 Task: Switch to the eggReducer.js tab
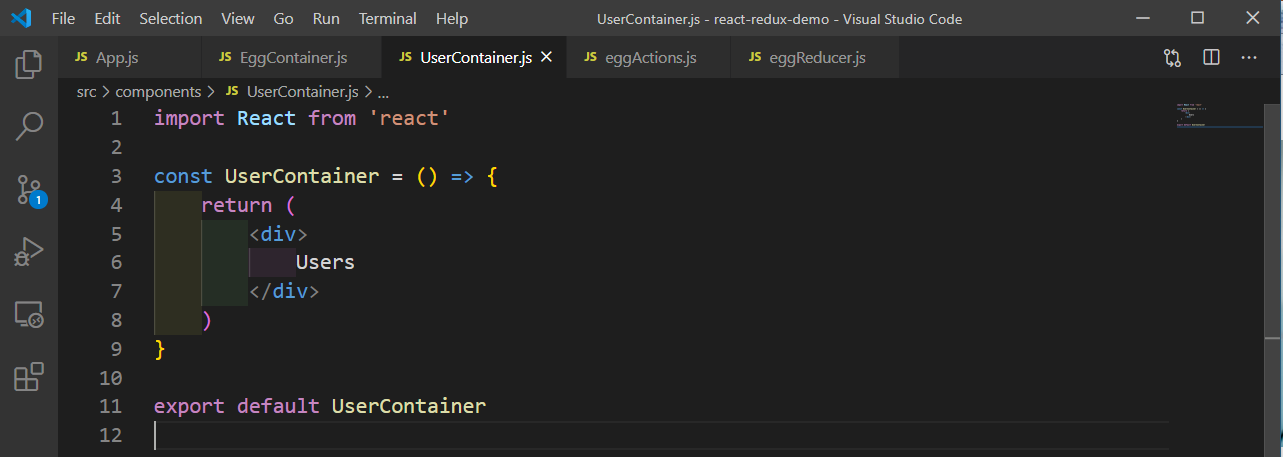point(815,58)
